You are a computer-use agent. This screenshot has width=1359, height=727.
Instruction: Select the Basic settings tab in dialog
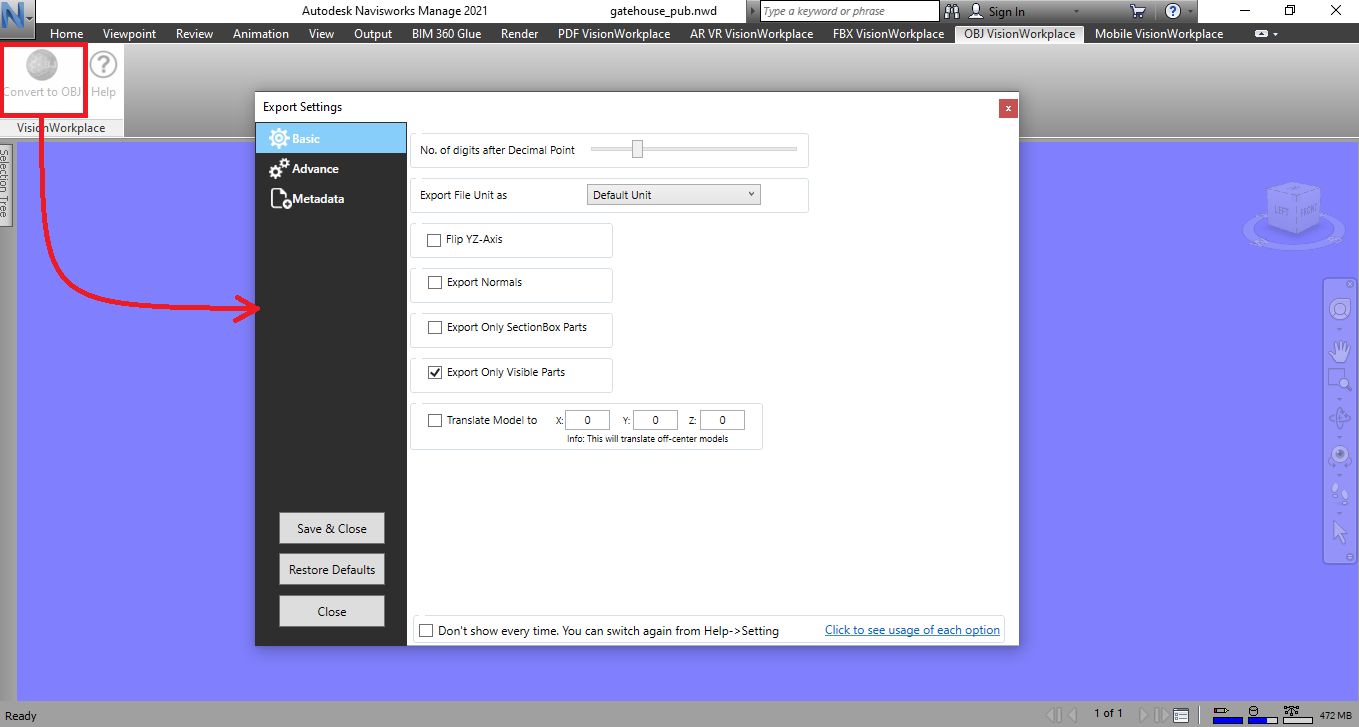(x=331, y=138)
